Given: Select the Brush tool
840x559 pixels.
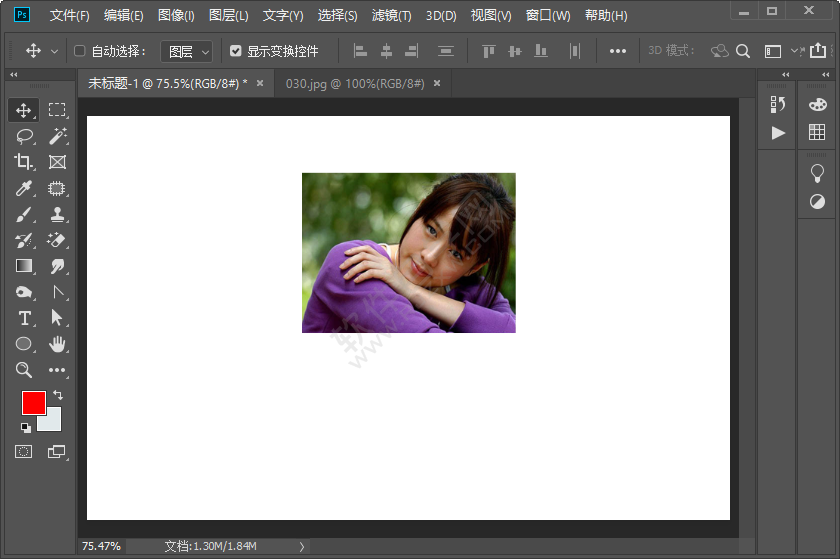Looking at the screenshot, I should [x=24, y=214].
